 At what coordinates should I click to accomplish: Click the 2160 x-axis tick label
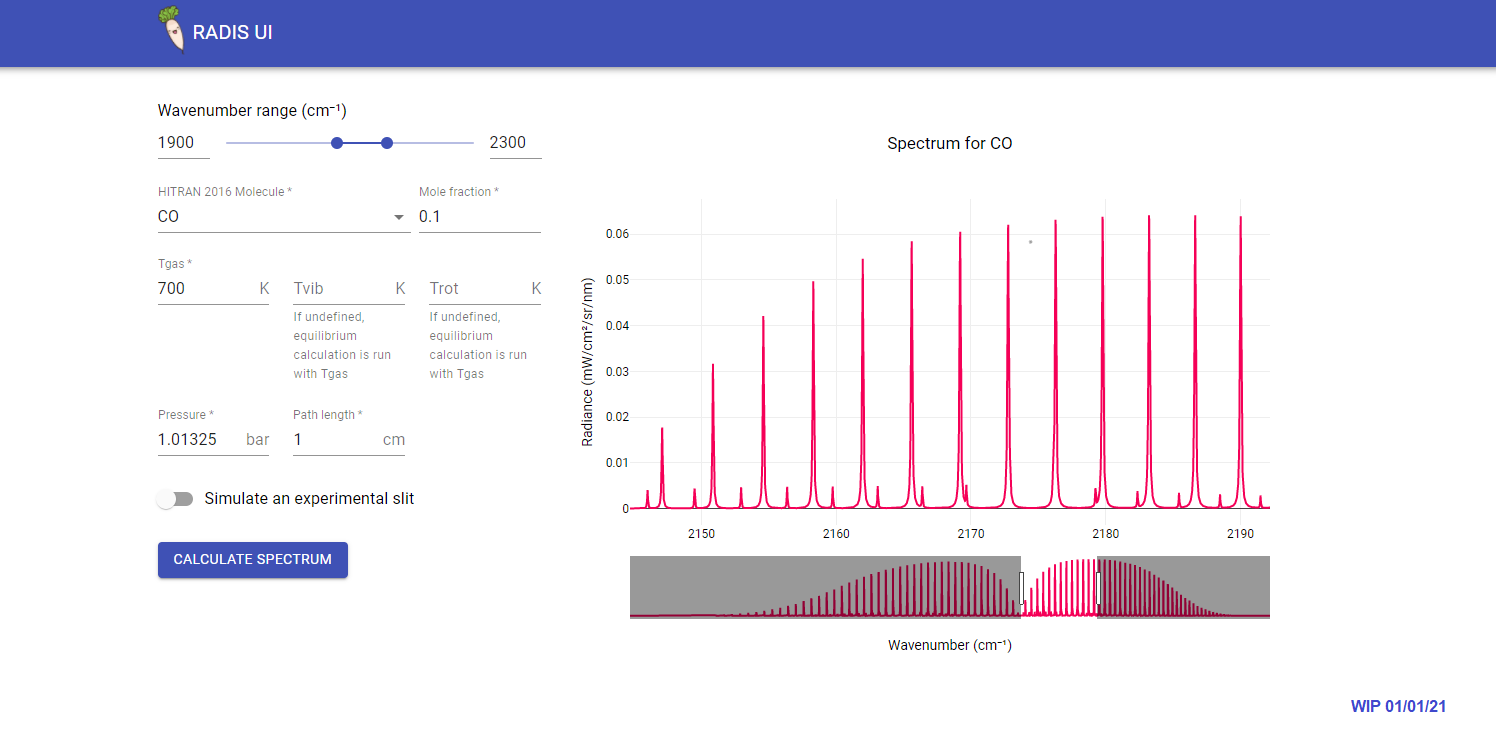click(x=836, y=534)
